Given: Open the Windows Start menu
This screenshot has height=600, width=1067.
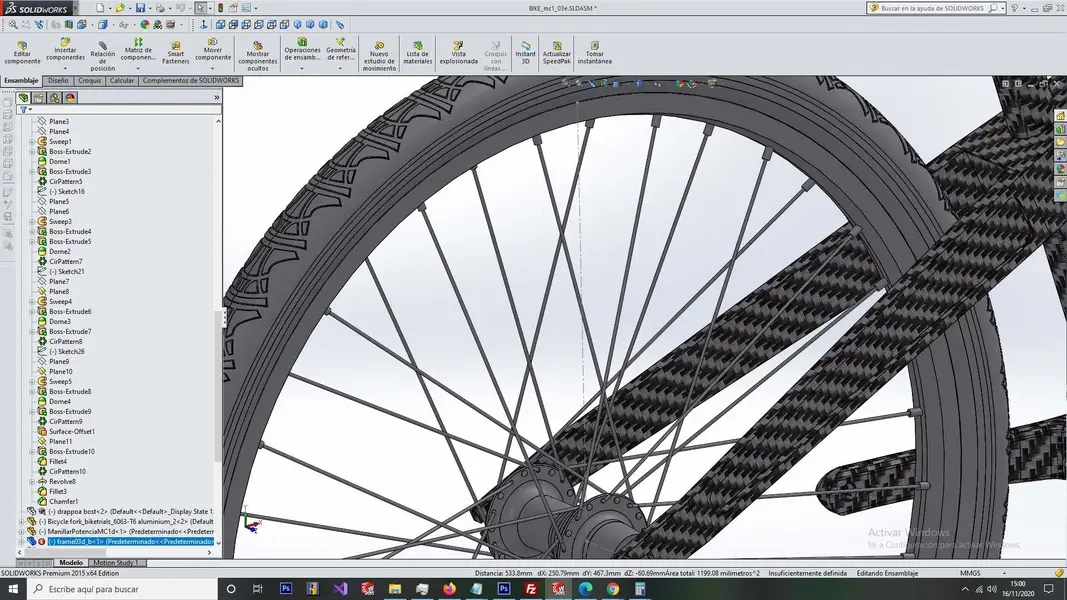Looking at the screenshot, I should click(x=13, y=589).
